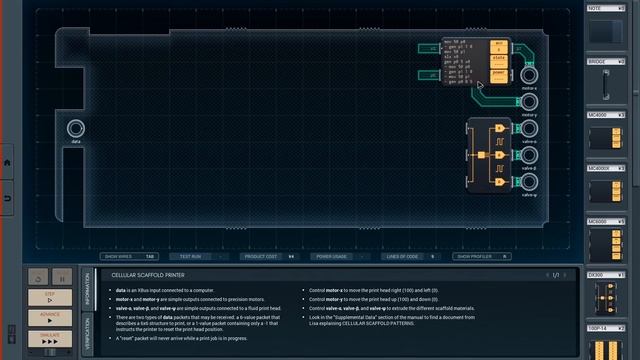Pause the simulation
This screenshot has width=640, height=360.
tap(62, 277)
